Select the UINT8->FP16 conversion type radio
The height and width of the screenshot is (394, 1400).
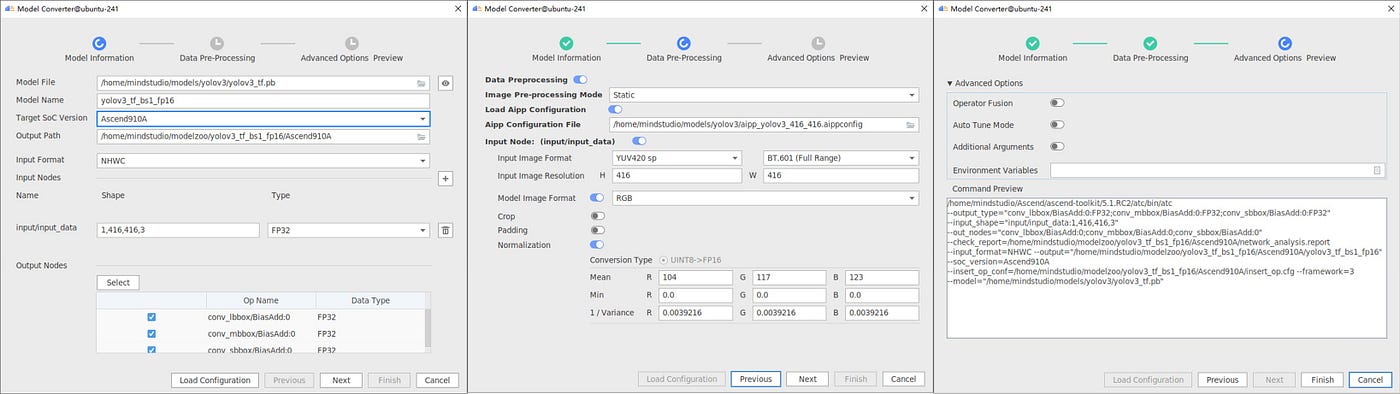(x=663, y=260)
